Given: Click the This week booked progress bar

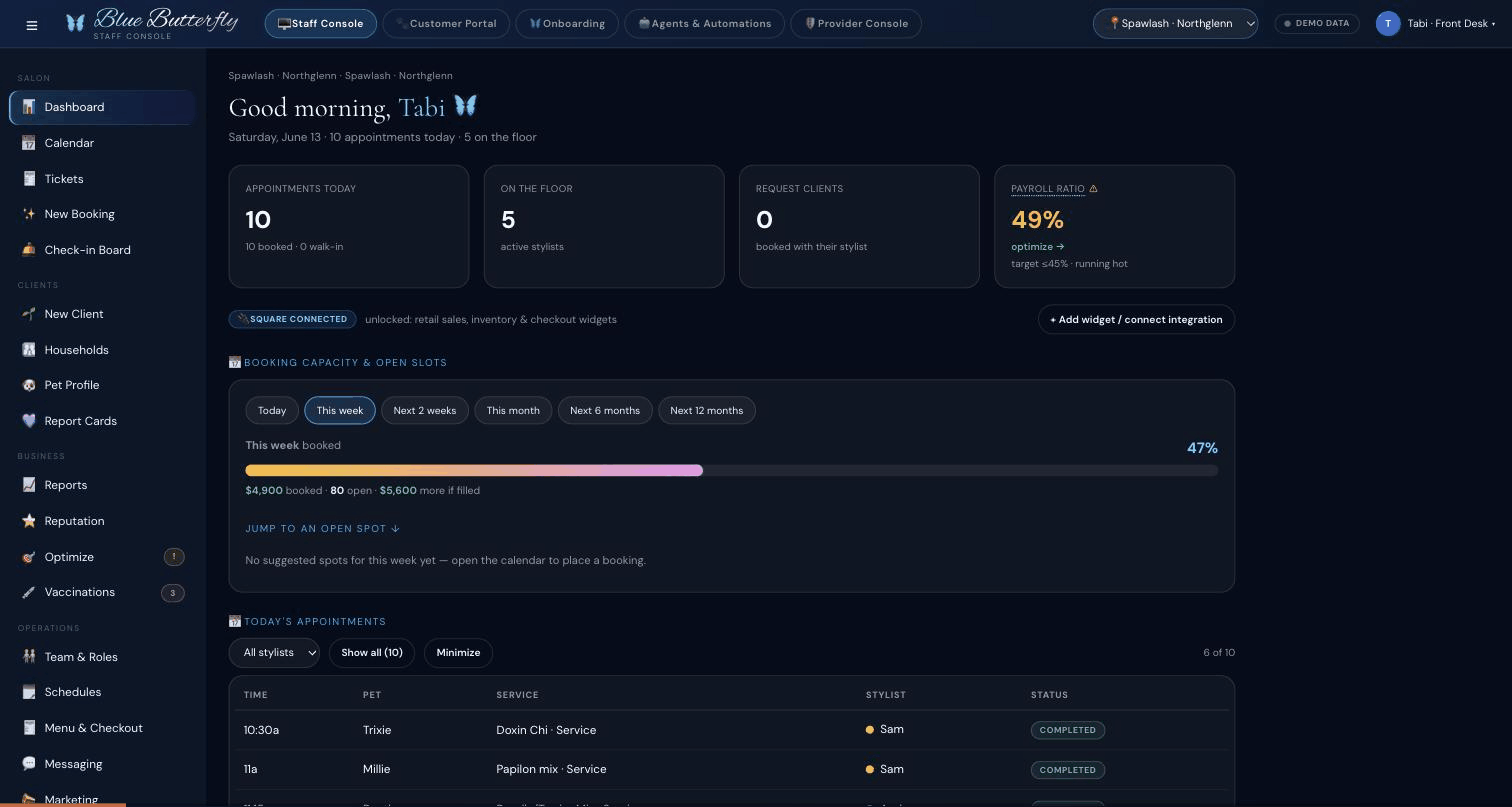Looking at the screenshot, I should [x=732, y=470].
